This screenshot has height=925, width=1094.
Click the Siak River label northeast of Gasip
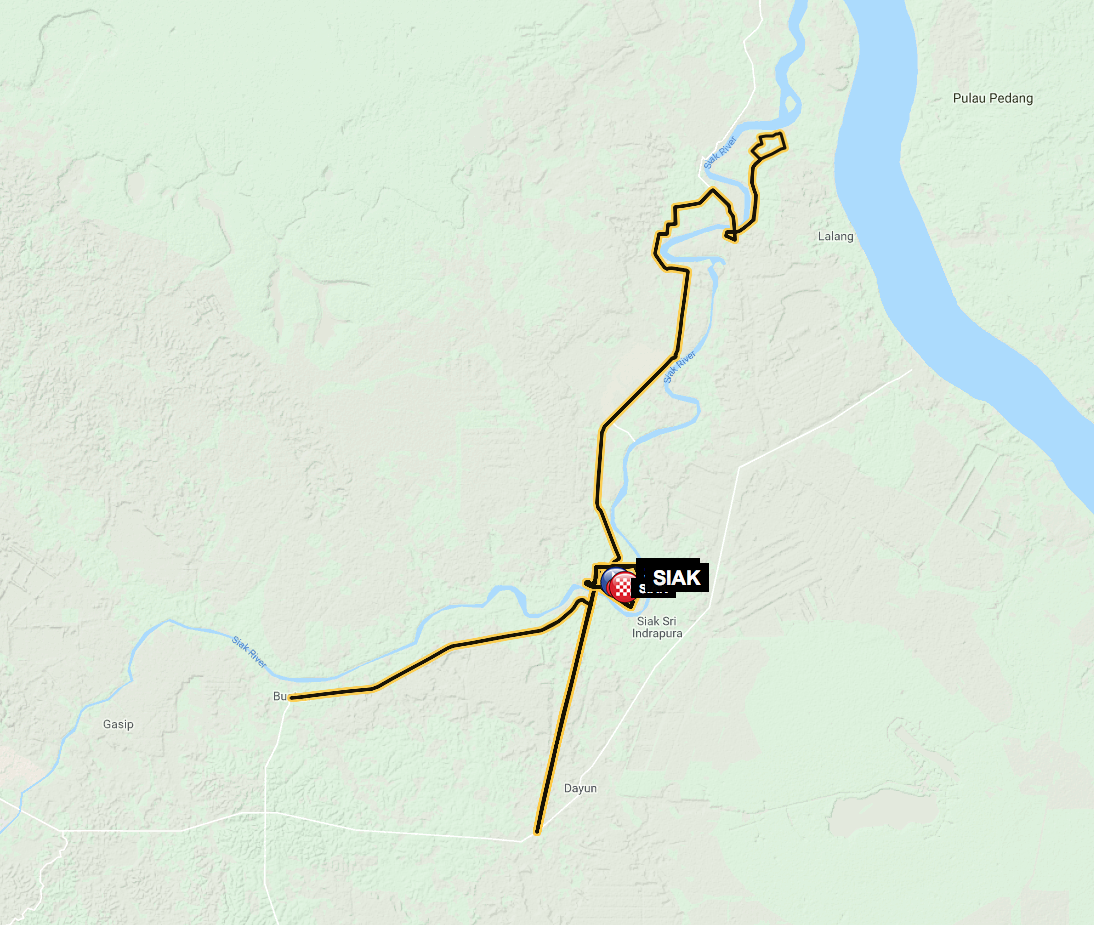(x=249, y=652)
